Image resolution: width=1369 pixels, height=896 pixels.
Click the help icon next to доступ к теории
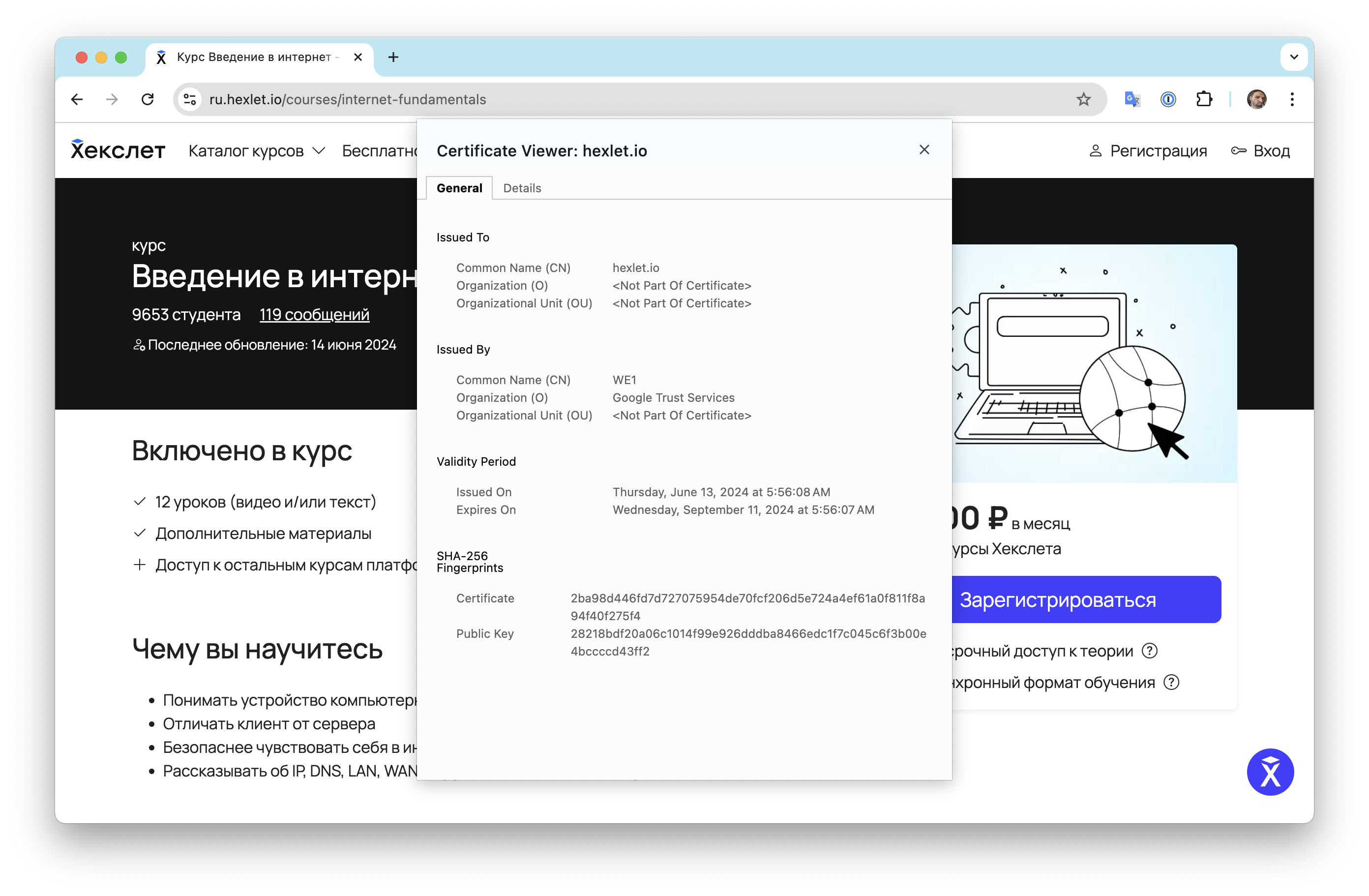pyautogui.click(x=1150, y=651)
